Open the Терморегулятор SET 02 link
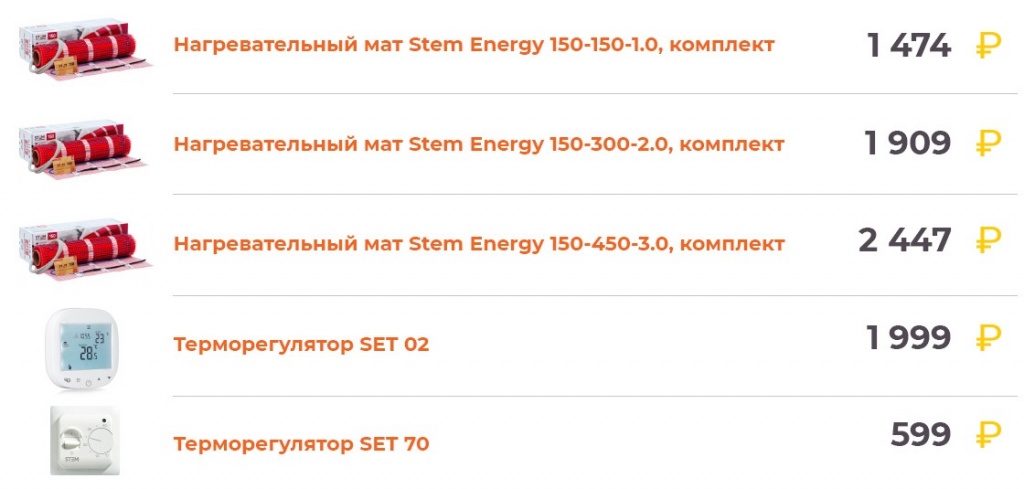 pos(301,345)
